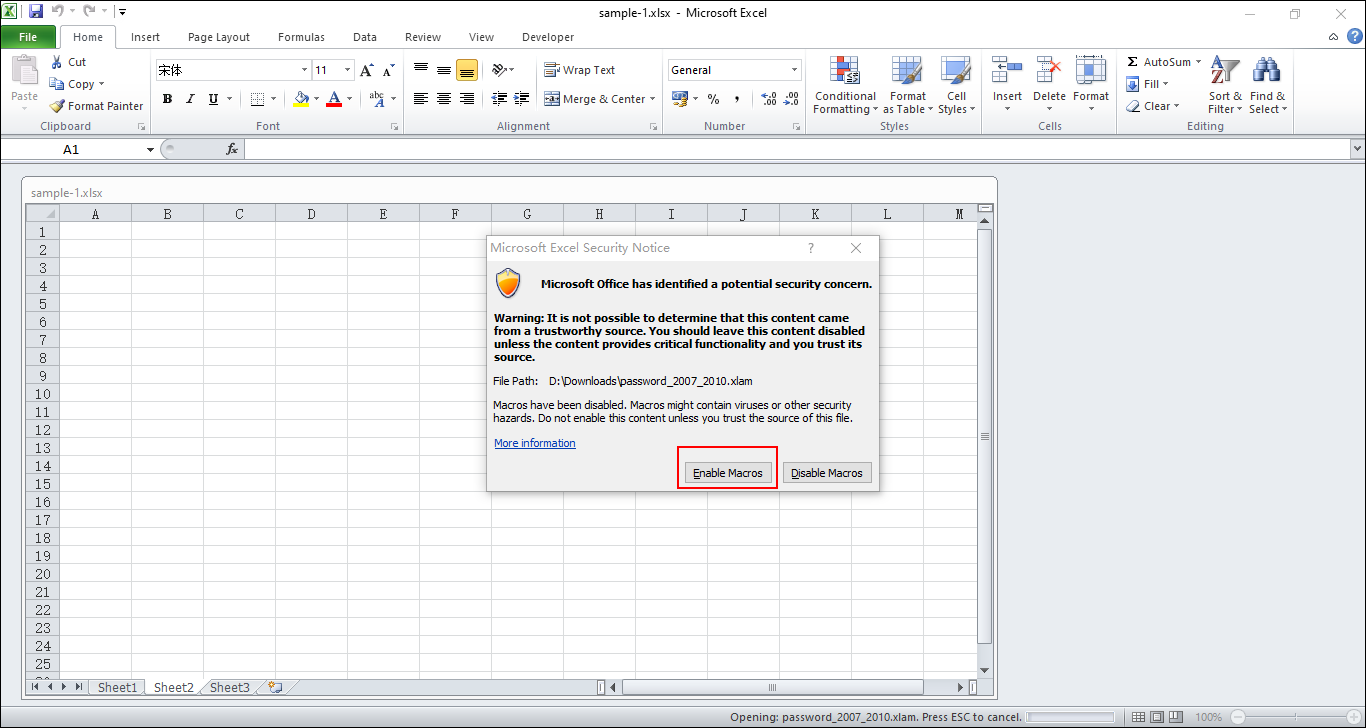Click the Grow Font icon
1366x728 pixels.
tap(367, 70)
